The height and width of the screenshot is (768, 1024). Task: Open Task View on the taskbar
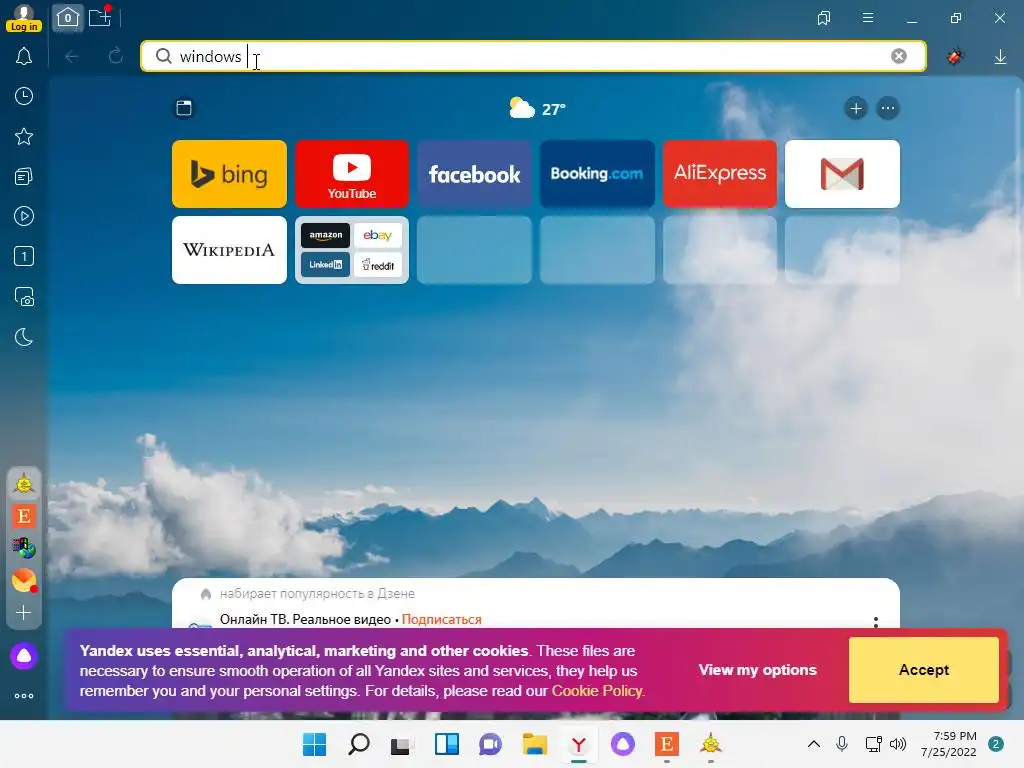click(x=402, y=744)
